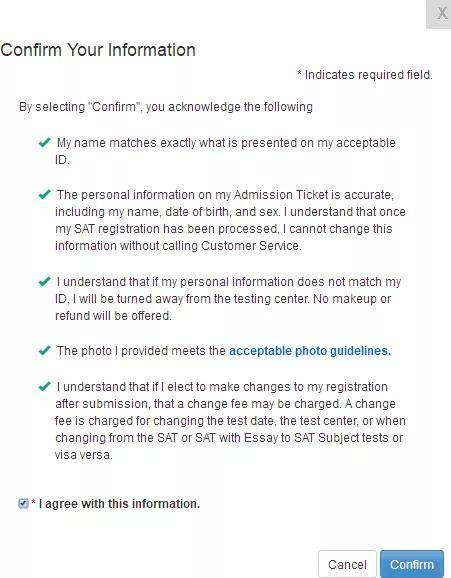Click the words 'The photo I provided meets the'
The height and width of the screenshot is (578, 451).
141,351
